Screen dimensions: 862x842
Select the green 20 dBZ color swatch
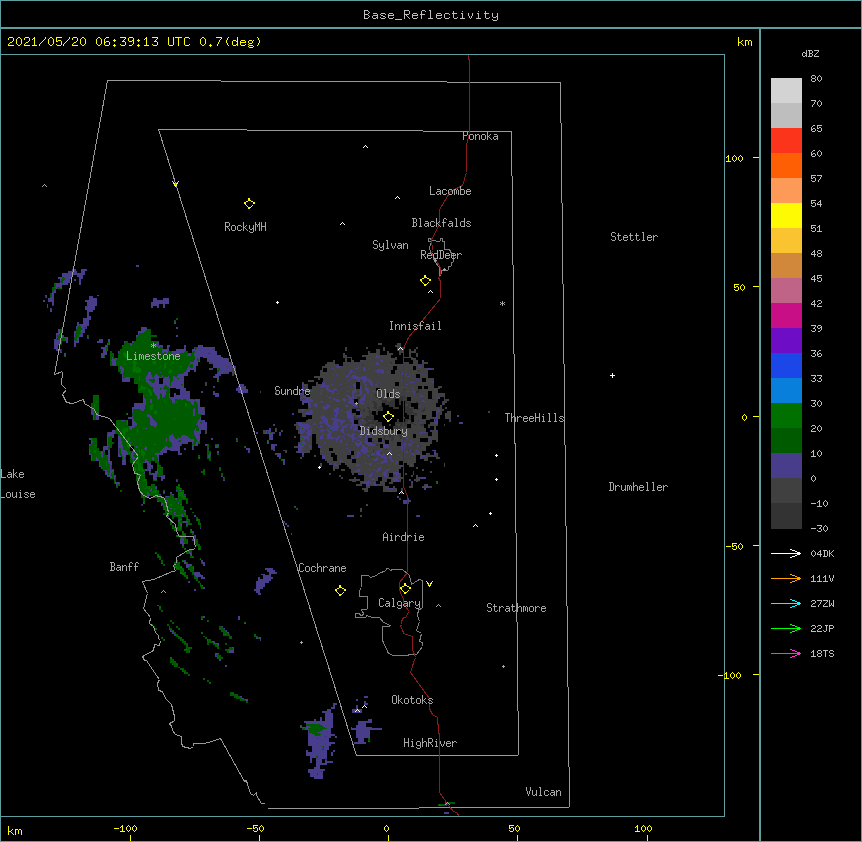coord(786,416)
